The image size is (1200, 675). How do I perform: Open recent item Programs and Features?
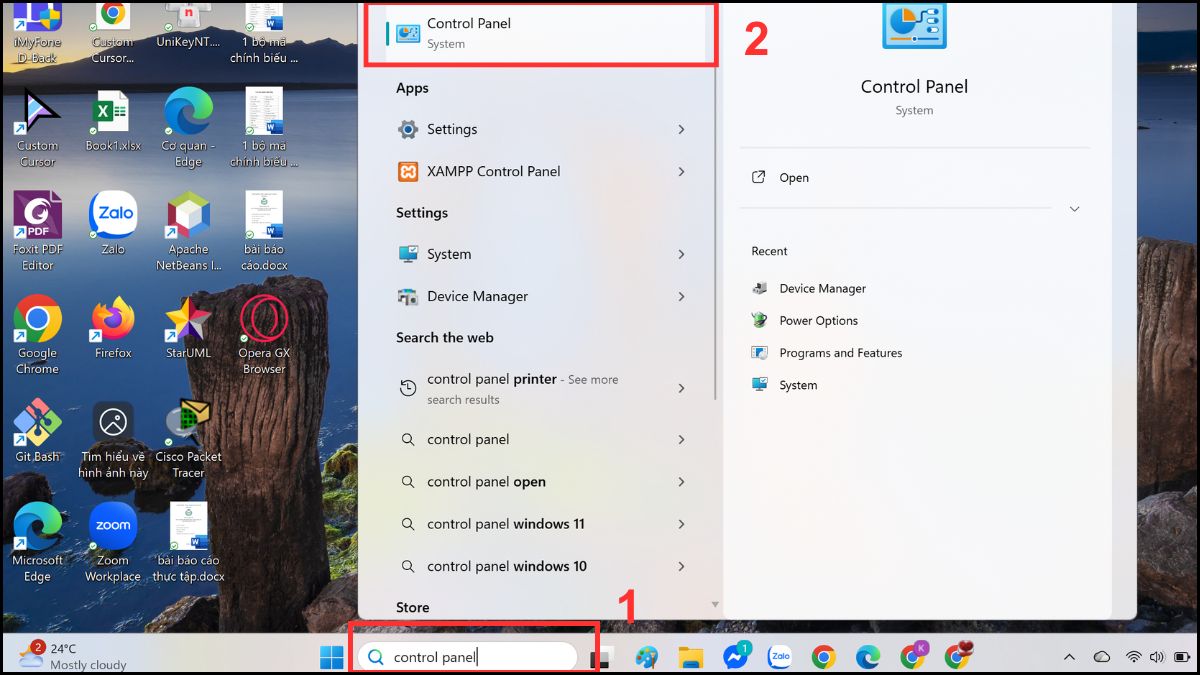[x=826, y=352]
